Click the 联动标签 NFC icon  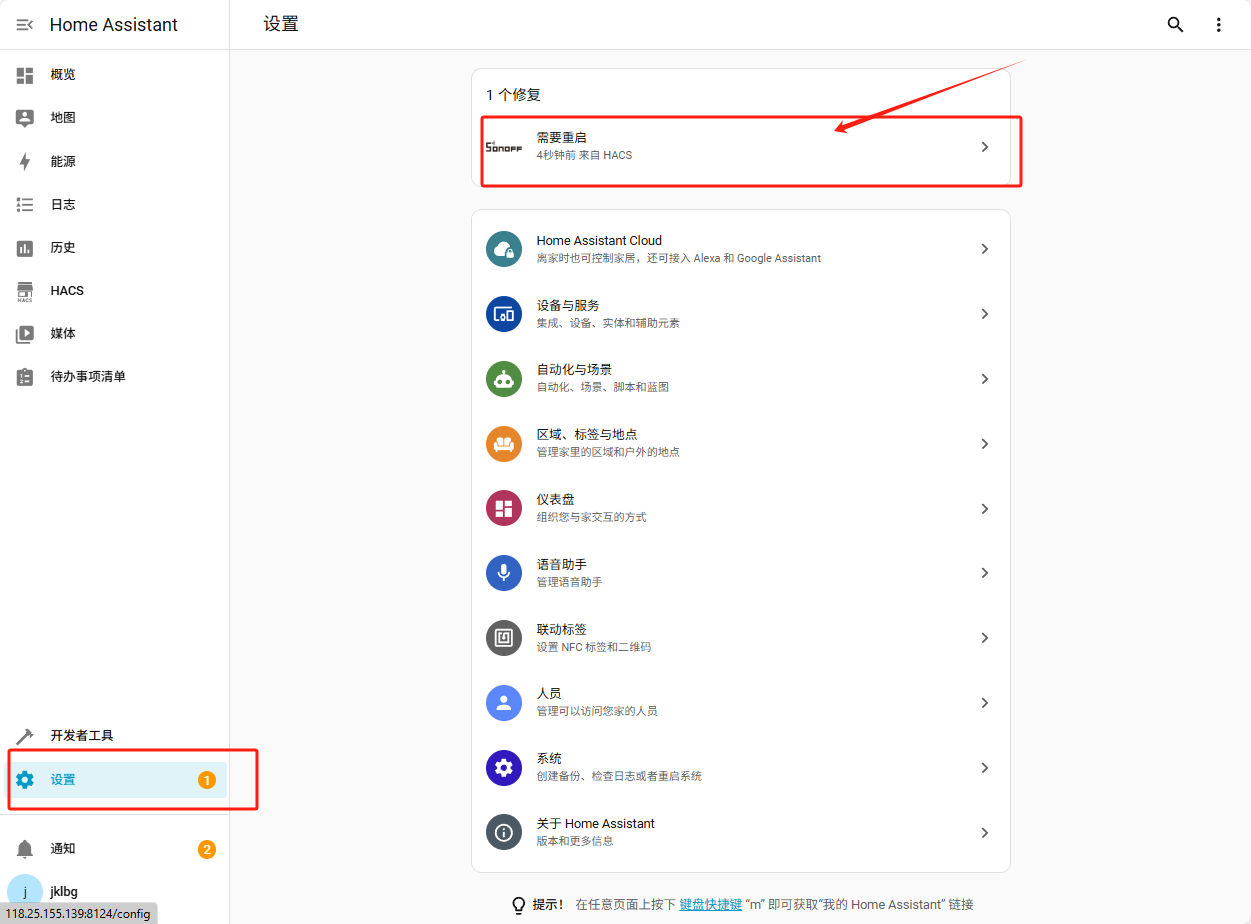(504, 638)
